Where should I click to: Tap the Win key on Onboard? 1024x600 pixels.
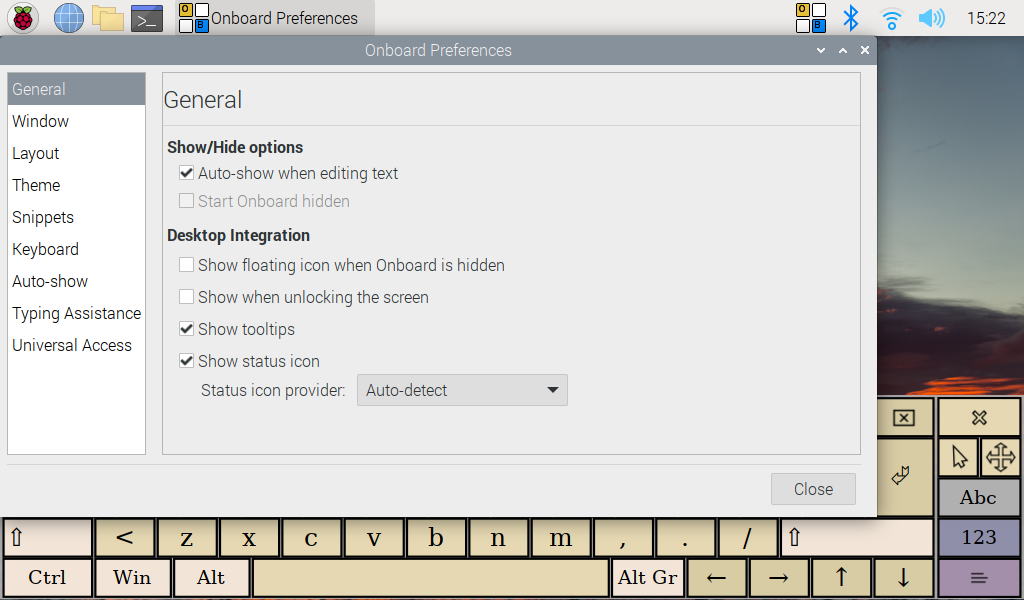133,578
